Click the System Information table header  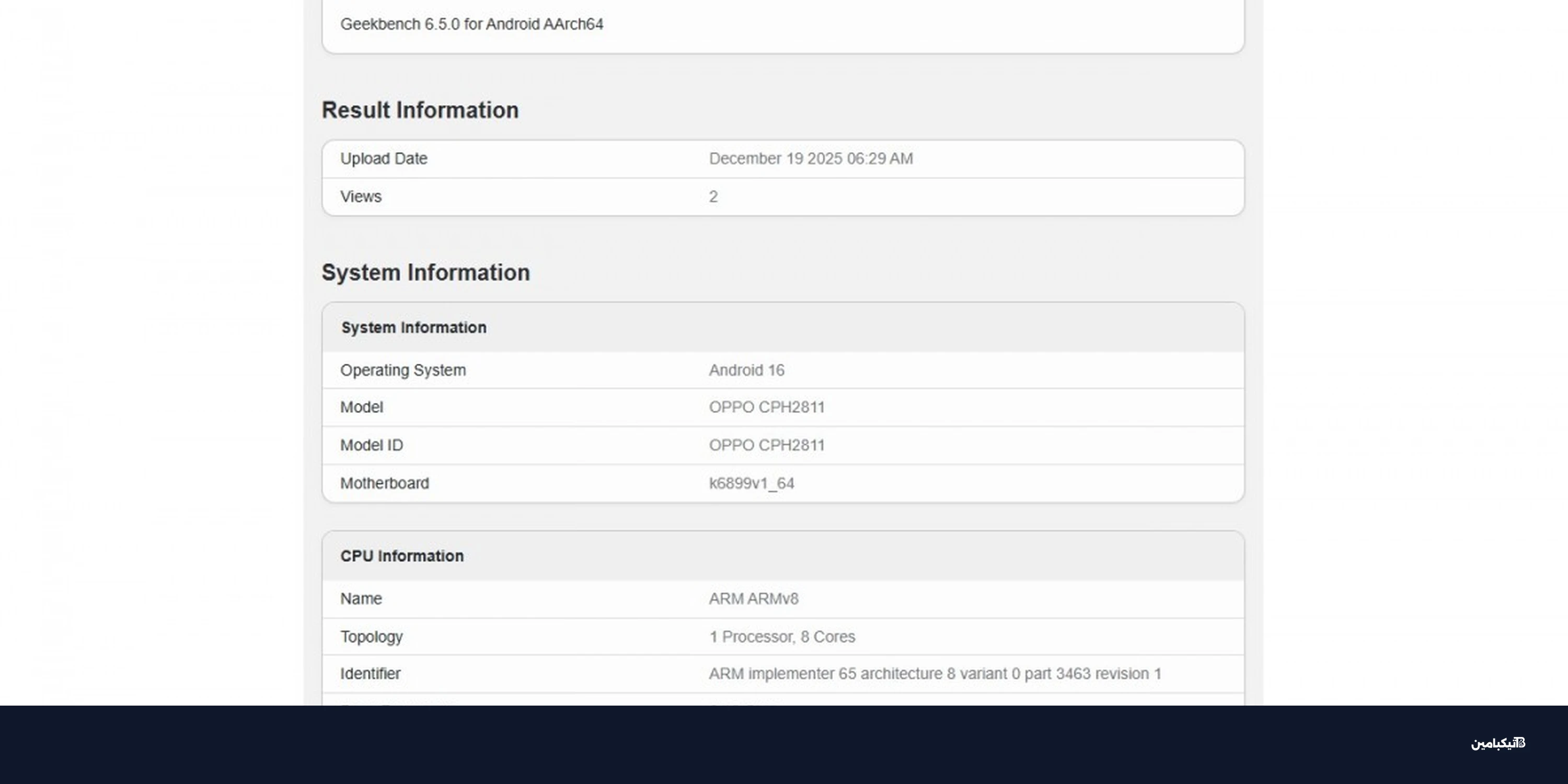[413, 328]
